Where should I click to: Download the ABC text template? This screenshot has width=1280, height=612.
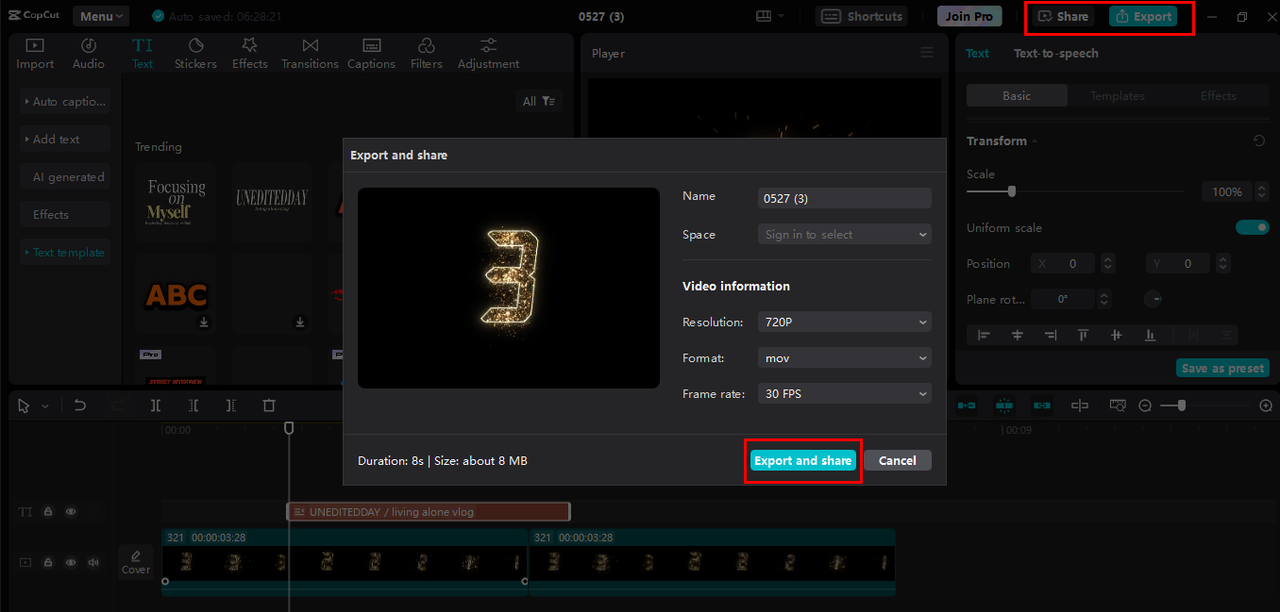[204, 322]
